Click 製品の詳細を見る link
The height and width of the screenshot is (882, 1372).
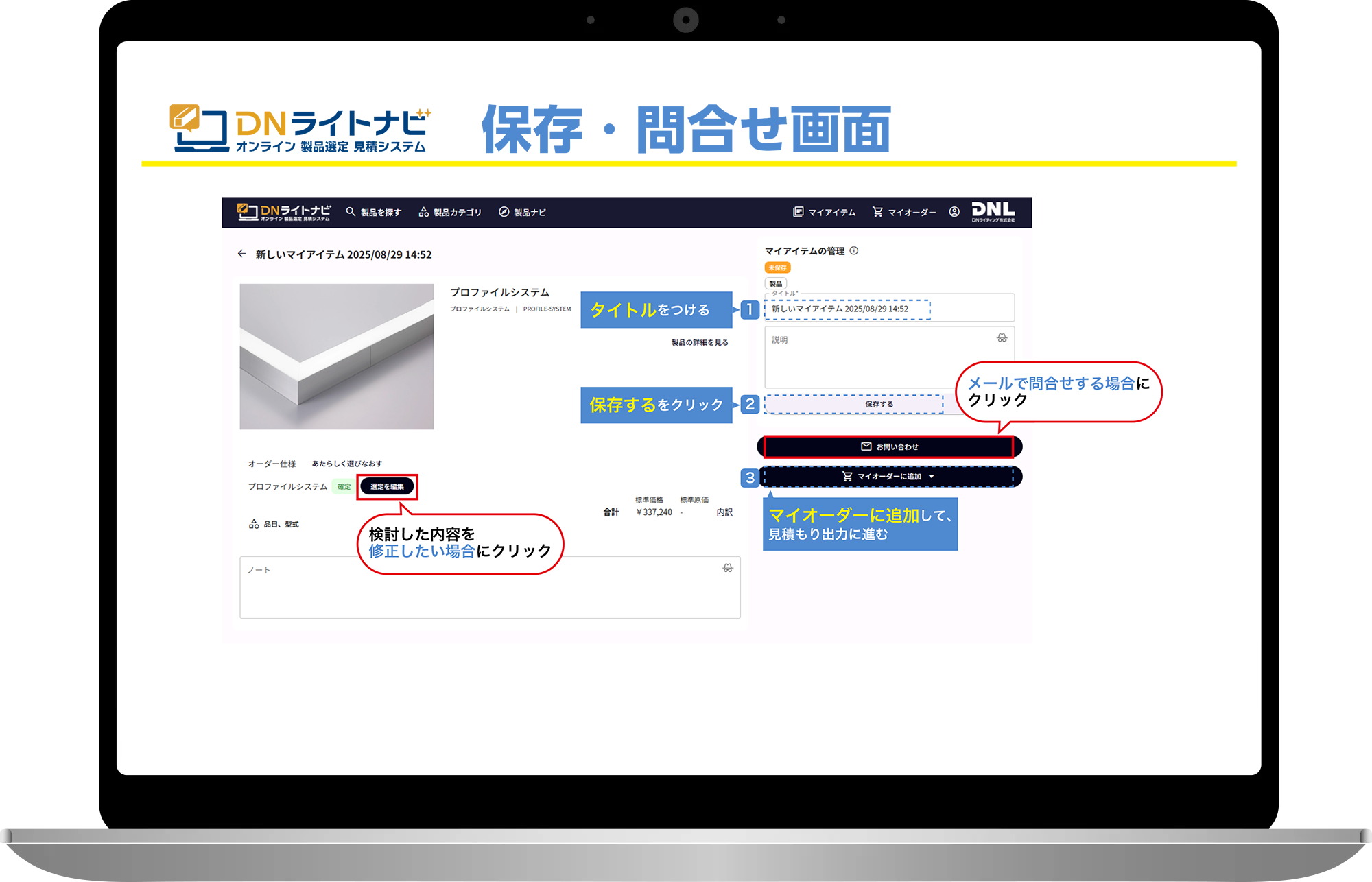(x=700, y=342)
